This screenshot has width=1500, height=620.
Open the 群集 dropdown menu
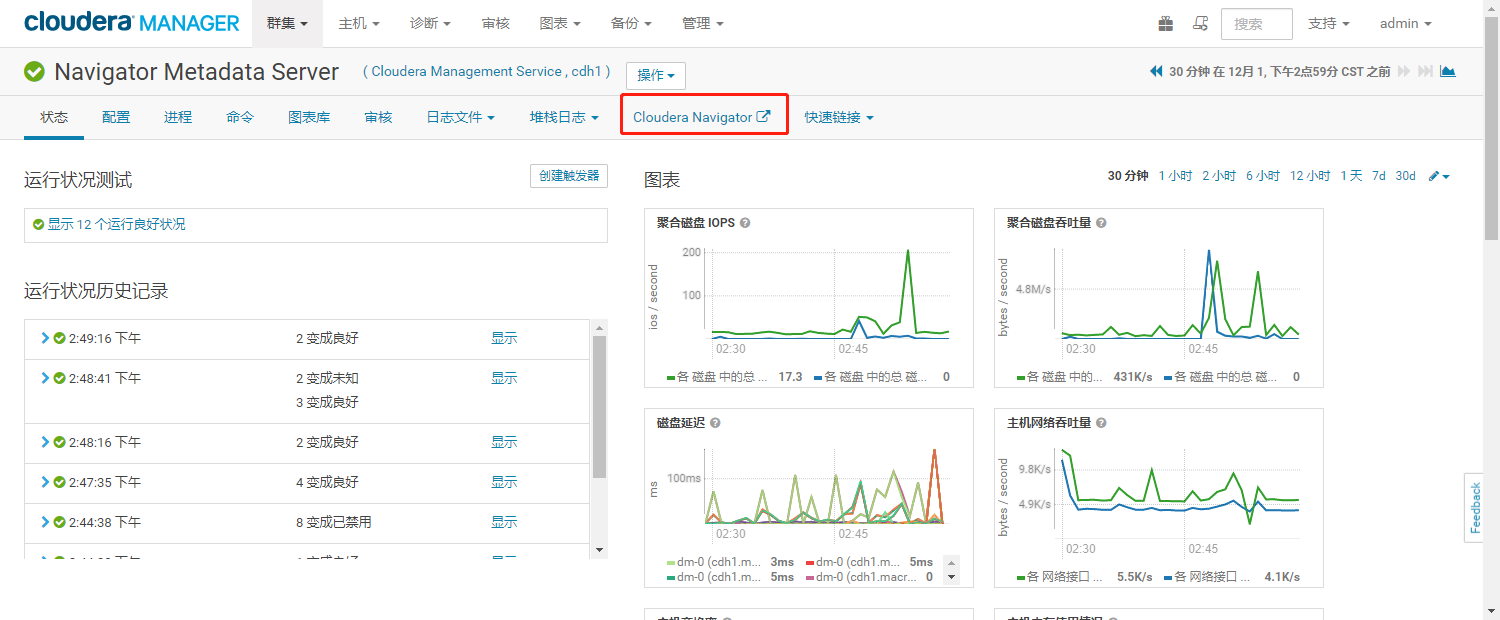[x=287, y=23]
